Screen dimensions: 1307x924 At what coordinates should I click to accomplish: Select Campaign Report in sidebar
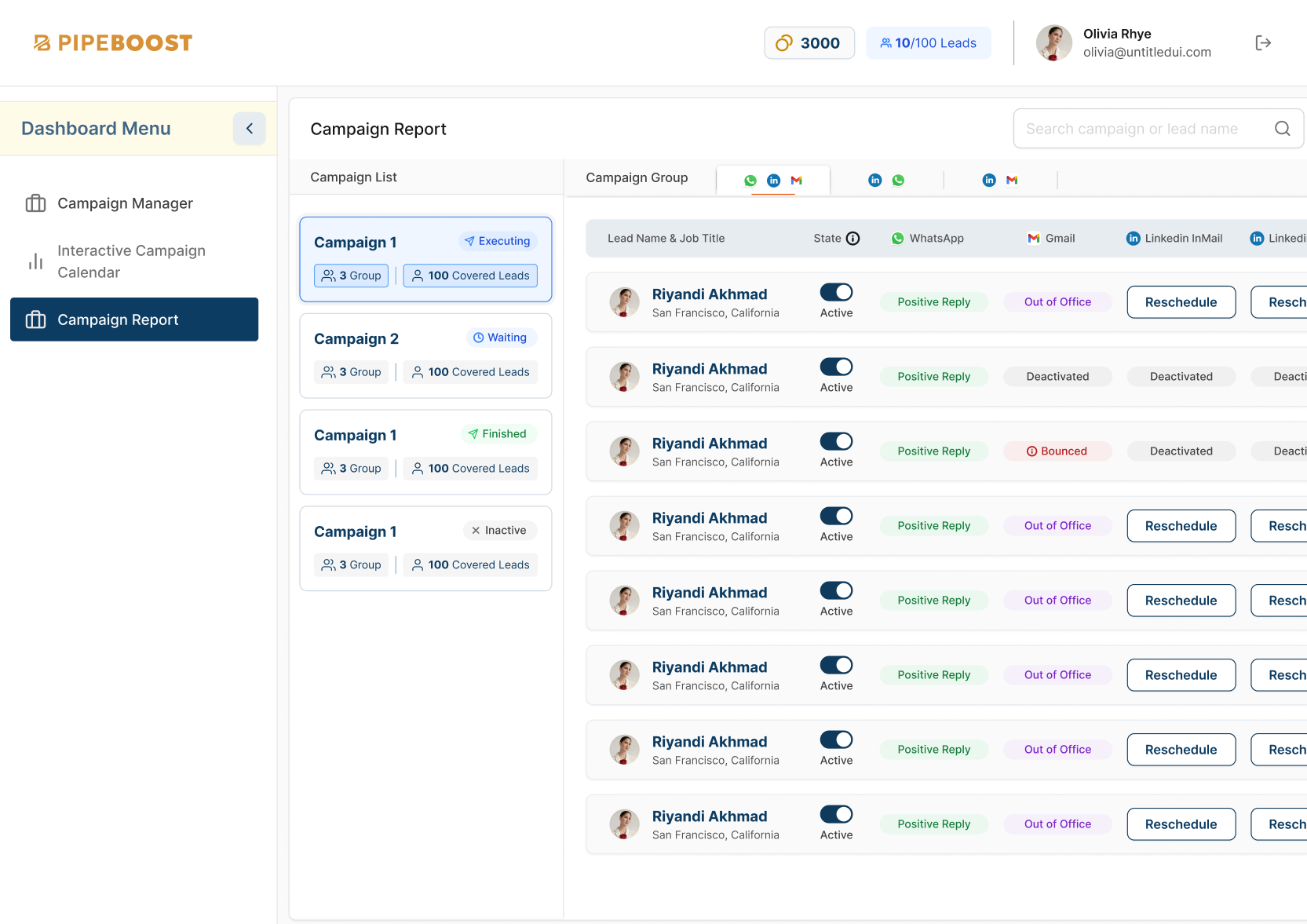tap(134, 320)
